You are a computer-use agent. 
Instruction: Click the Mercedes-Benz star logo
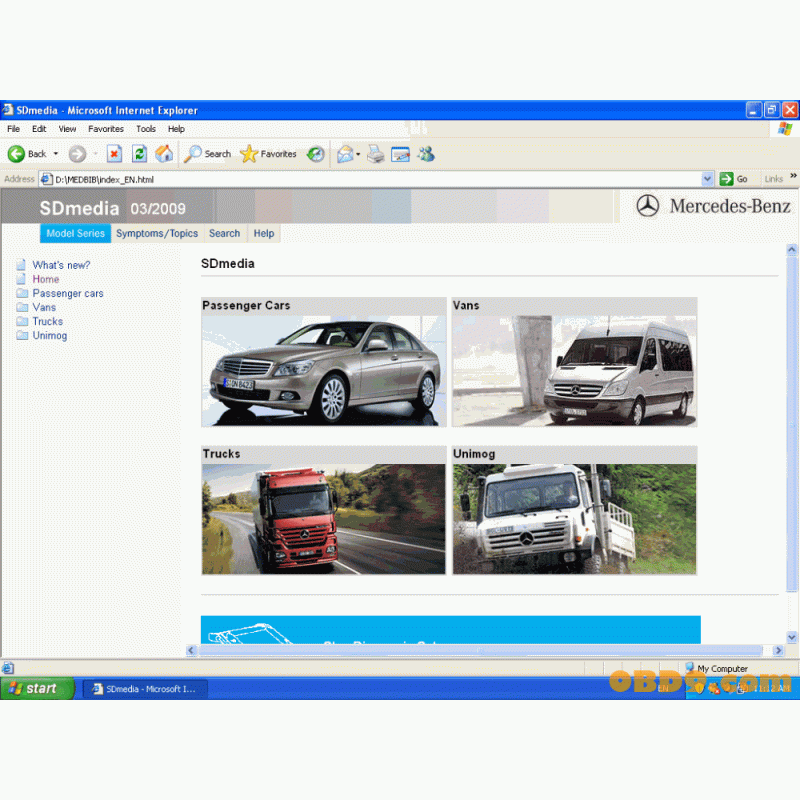coord(647,206)
